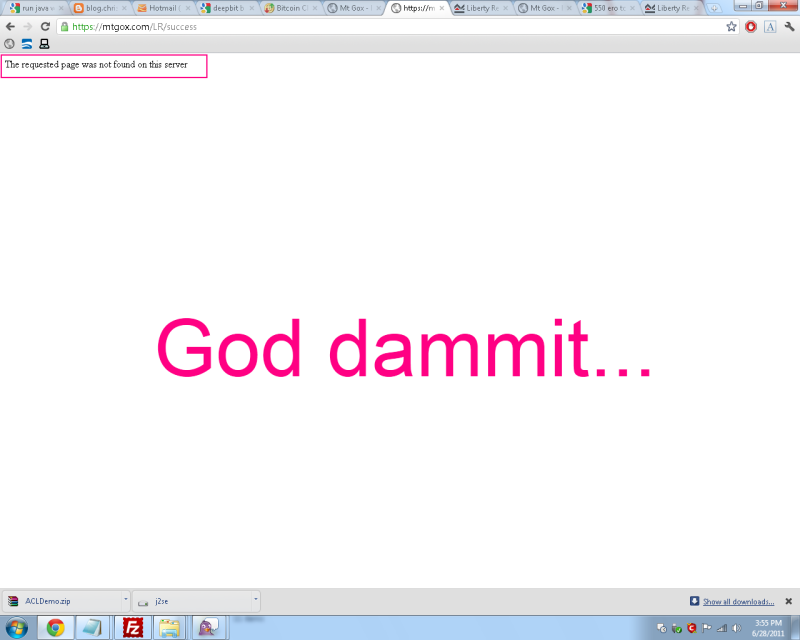Open Chrome from the taskbar
Screen dimensions: 800x640
click(56, 627)
